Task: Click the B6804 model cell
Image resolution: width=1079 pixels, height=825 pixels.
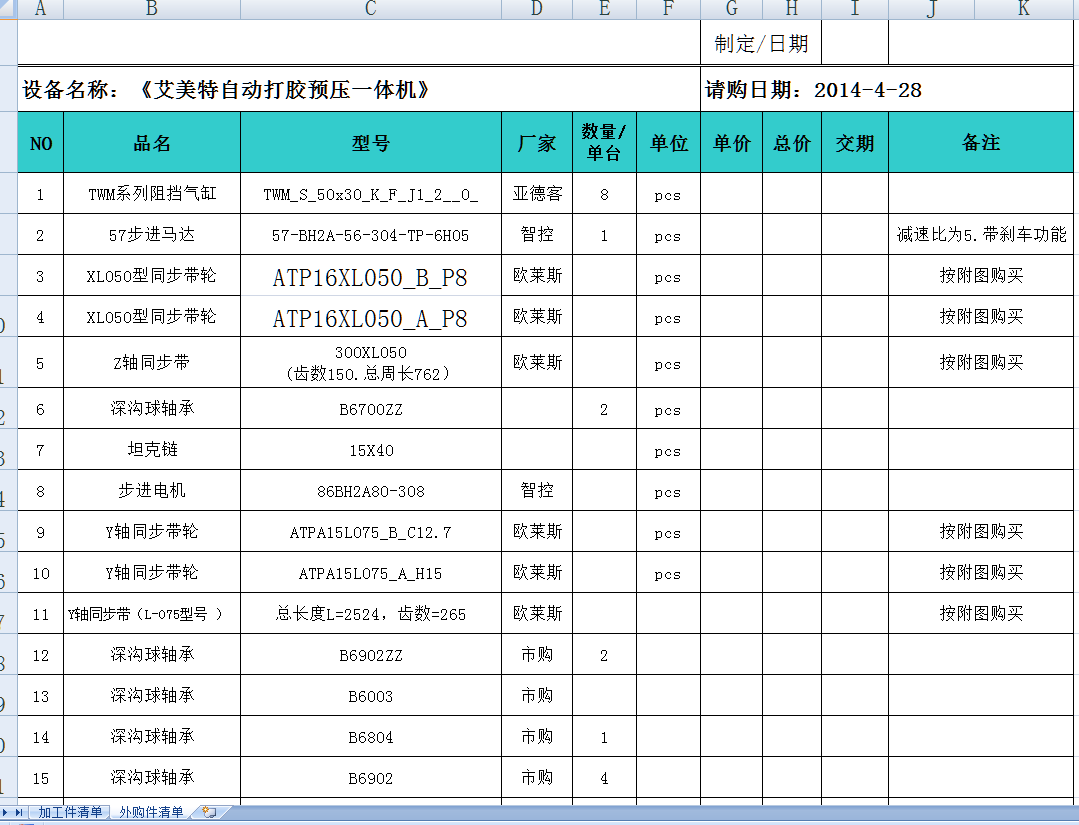Action: click(x=371, y=737)
